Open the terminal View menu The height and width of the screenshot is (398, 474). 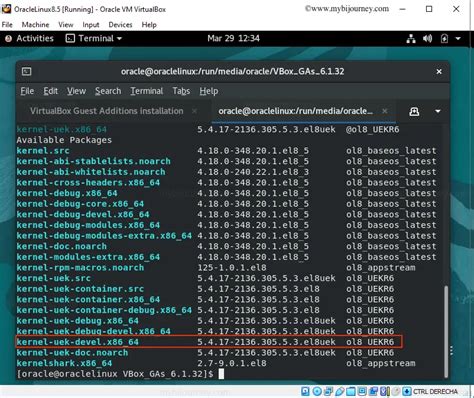pyautogui.click(x=76, y=91)
